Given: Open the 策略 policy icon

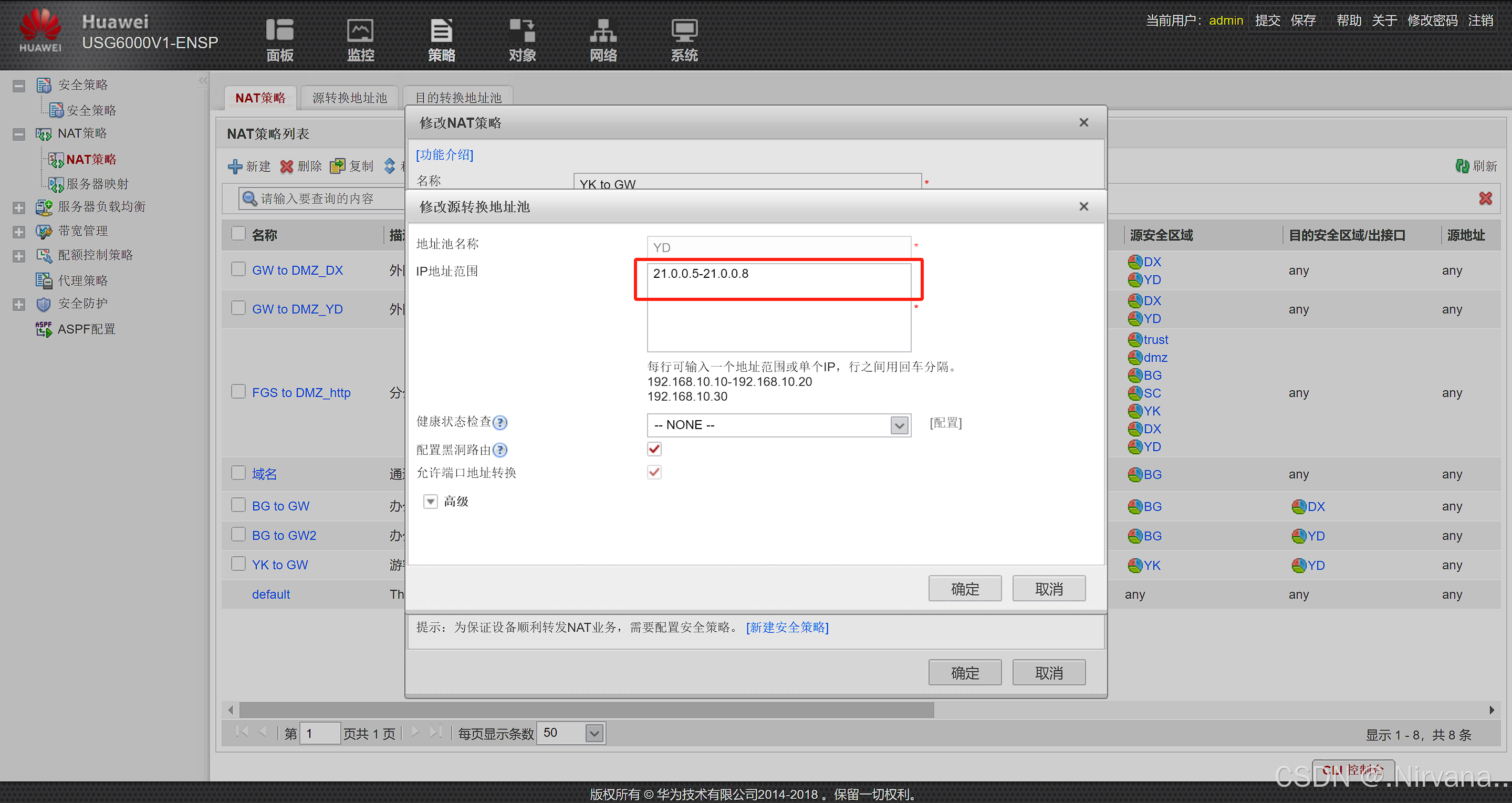Looking at the screenshot, I should pos(441,30).
